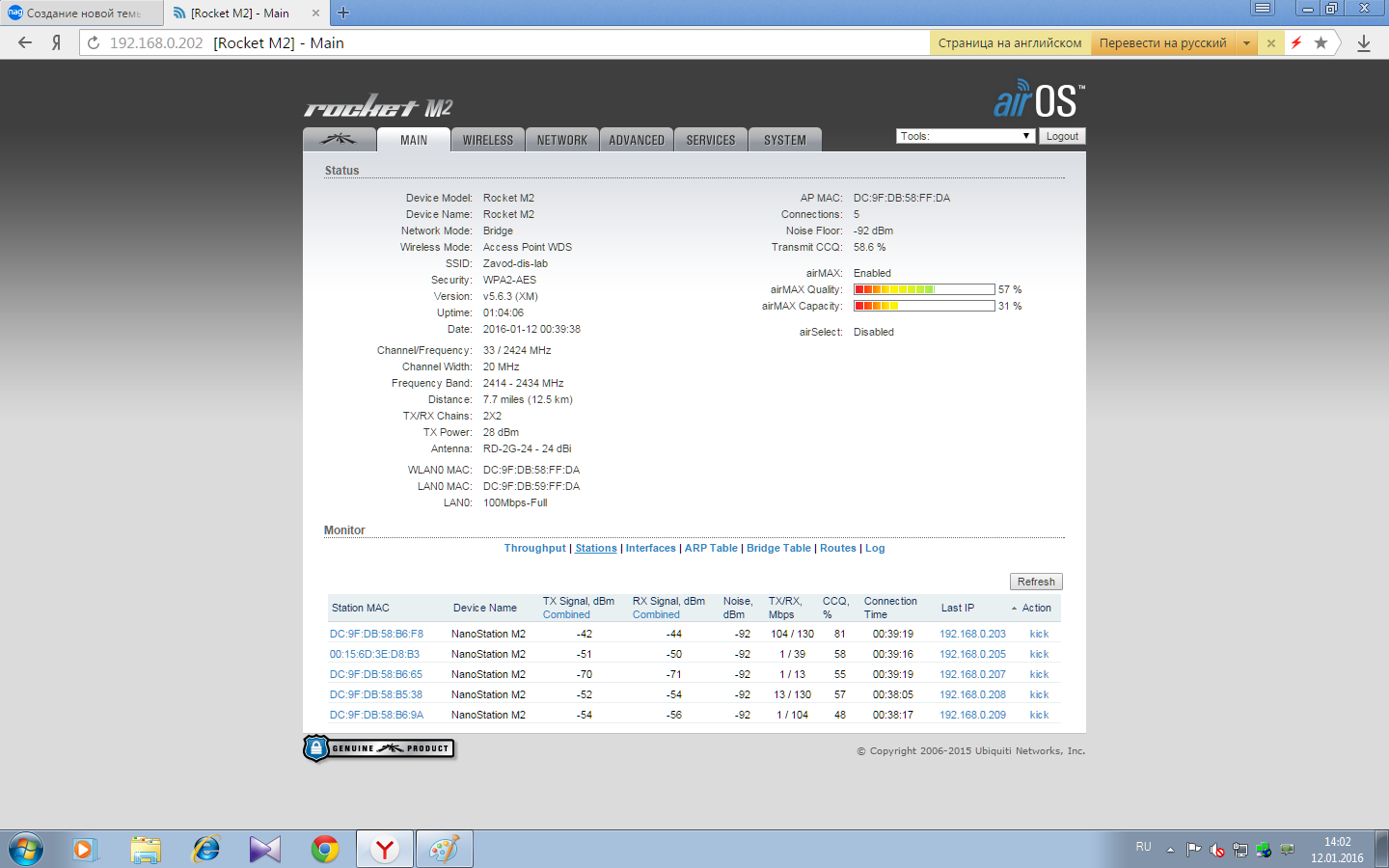Open station DC:9F:DB:58:B6:F8 details
This screenshot has width=1389, height=868.
(376, 634)
